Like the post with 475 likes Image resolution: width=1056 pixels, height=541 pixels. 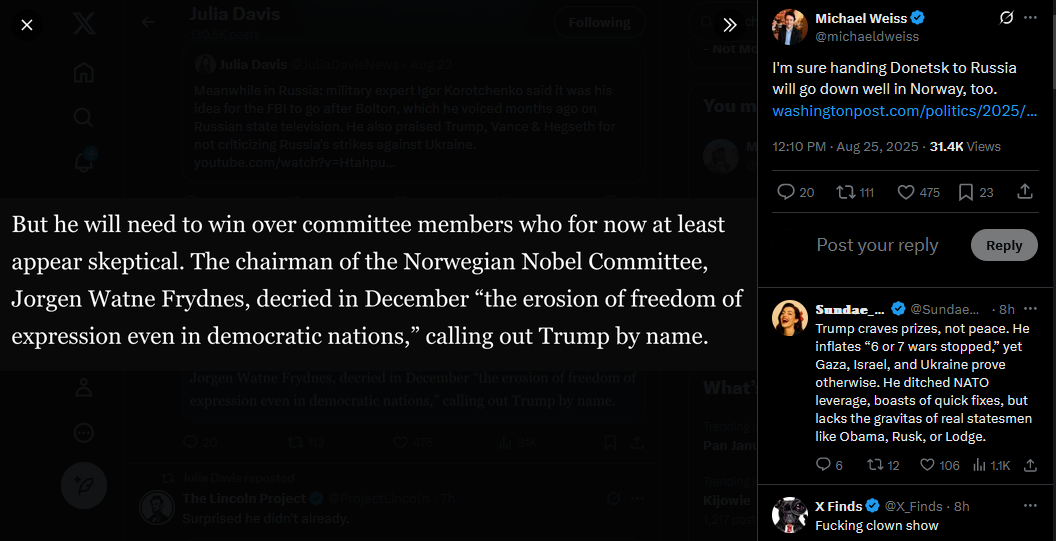(x=919, y=193)
